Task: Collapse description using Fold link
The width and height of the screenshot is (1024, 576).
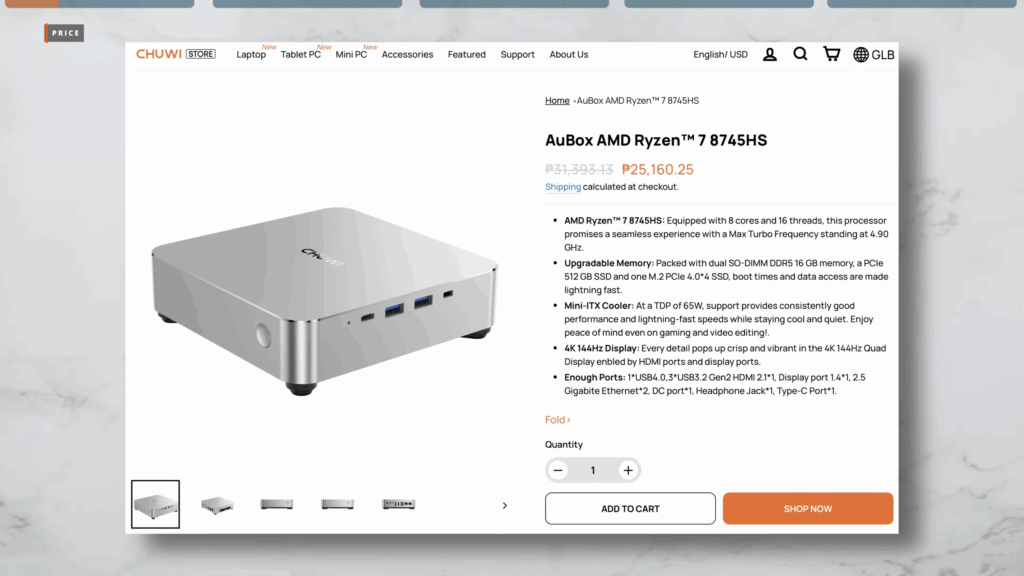Action: [x=558, y=420]
